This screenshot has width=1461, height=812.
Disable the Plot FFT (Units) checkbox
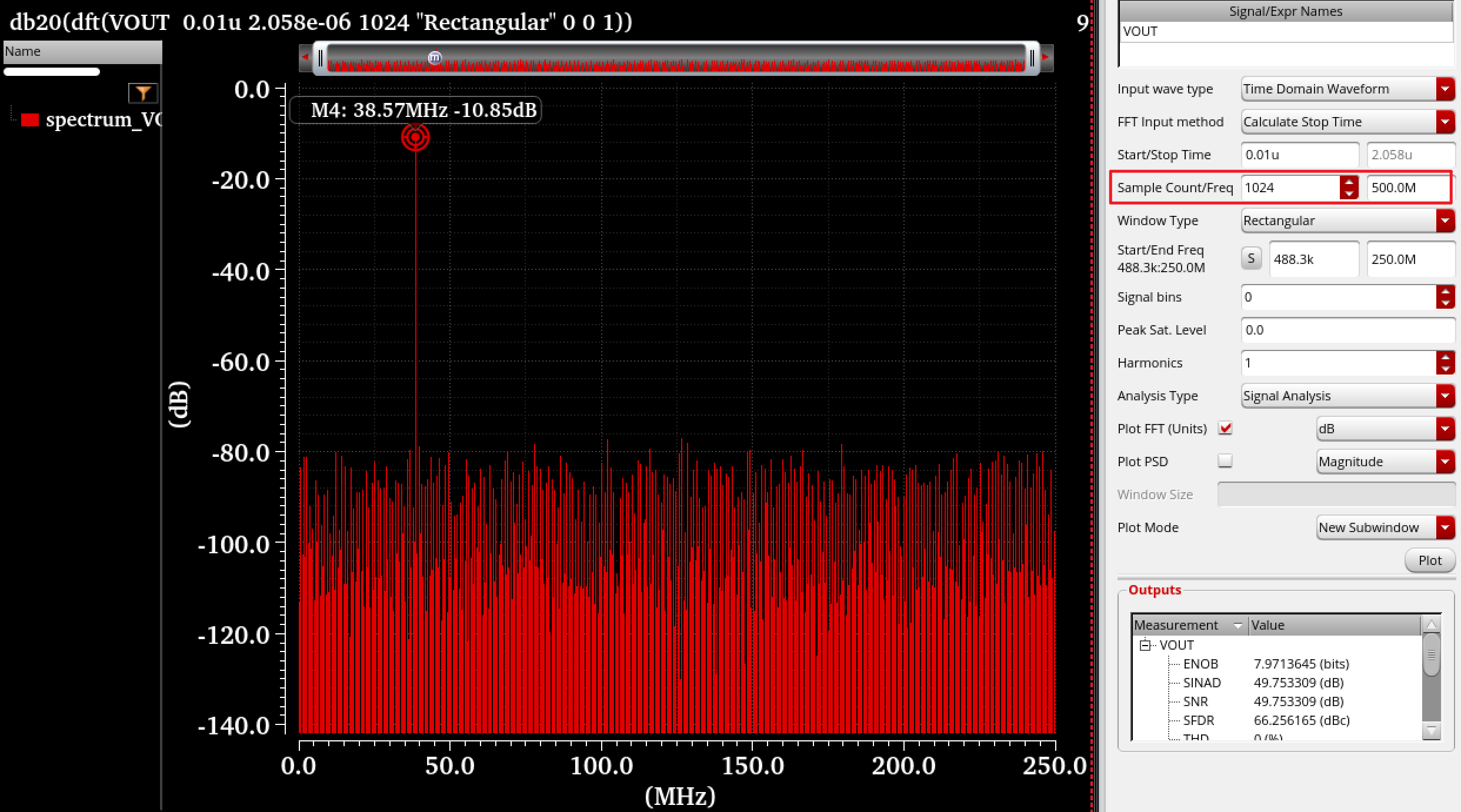pyautogui.click(x=1225, y=428)
